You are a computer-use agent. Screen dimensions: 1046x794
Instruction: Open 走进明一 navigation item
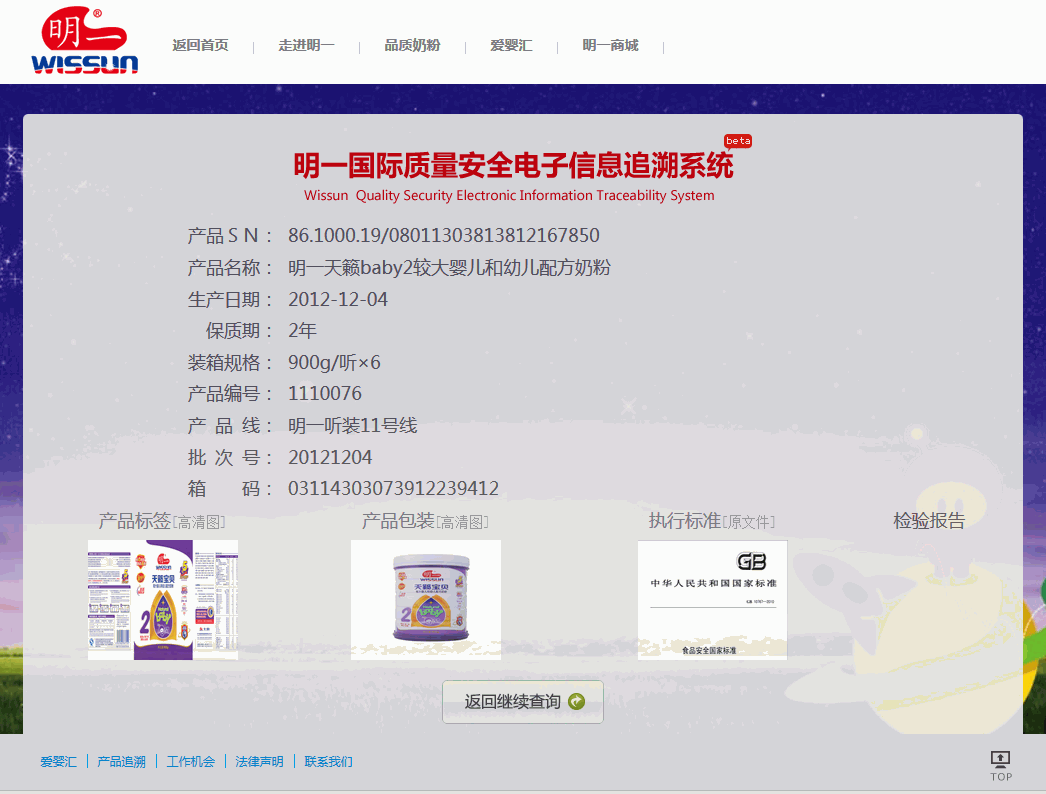tap(306, 45)
